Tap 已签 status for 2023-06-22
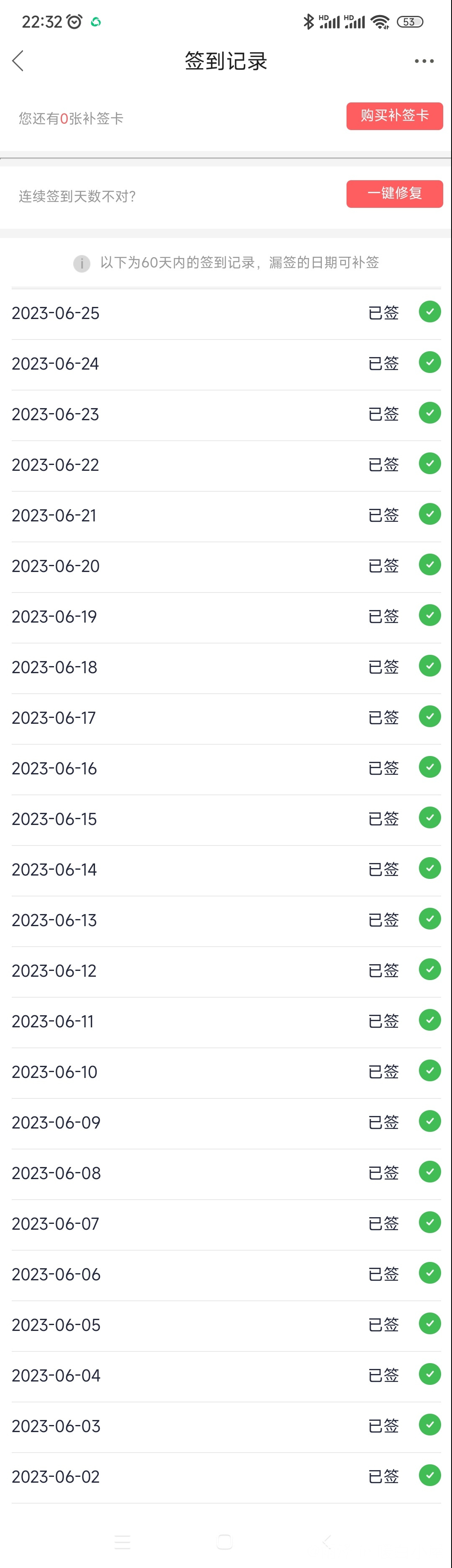Viewport: 452px width, 1568px height. pos(383,465)
